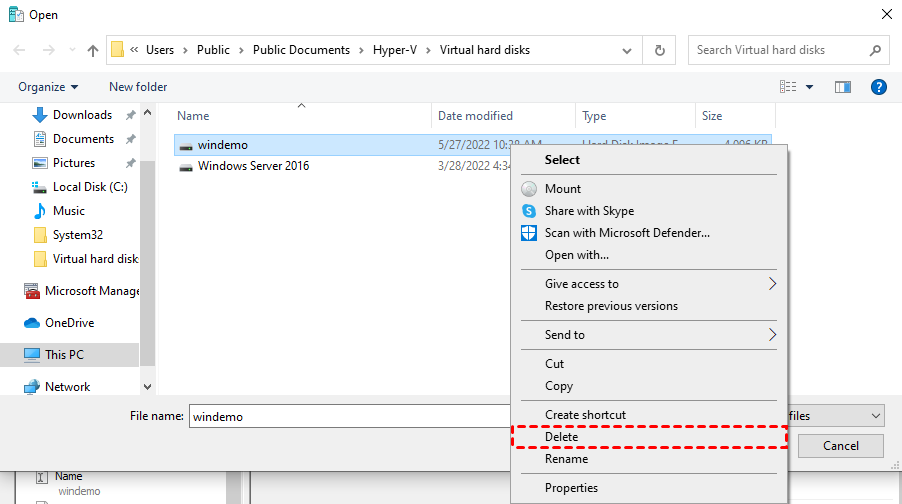Click the File name input field

(x=350, y=416)
